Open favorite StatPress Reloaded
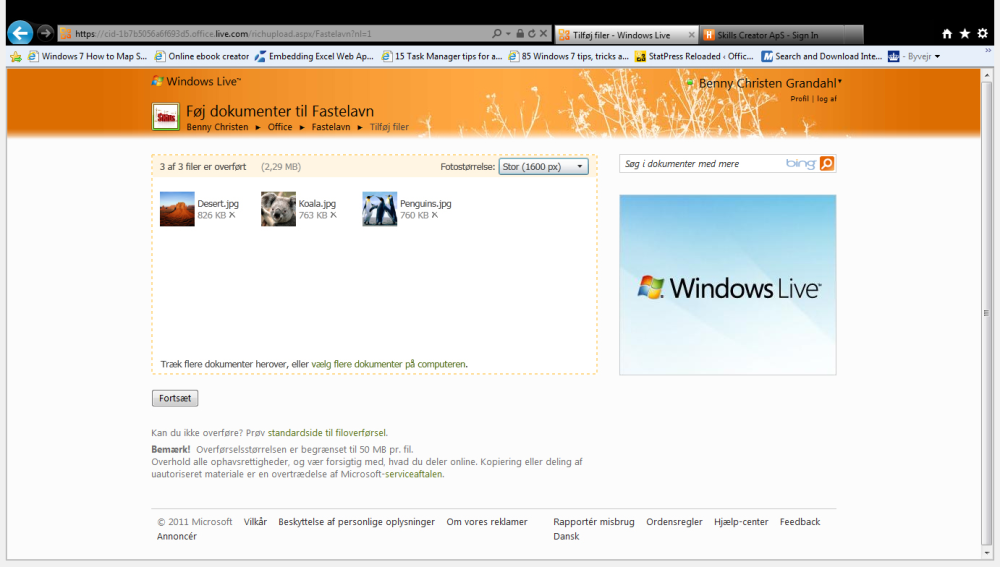The height and width of the screenshot is (567, 1000). pyautogui.click(x=695, y=57)
